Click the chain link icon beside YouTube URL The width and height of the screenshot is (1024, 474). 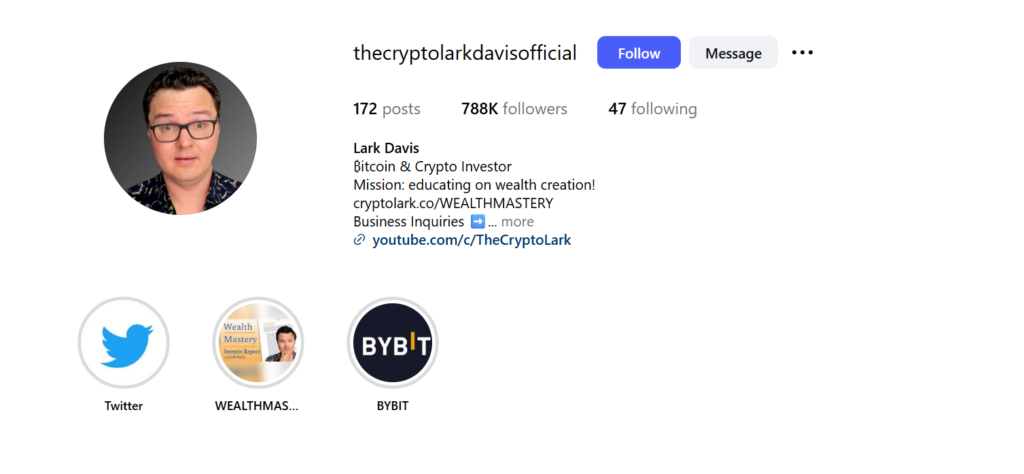[x=359, y=240]
